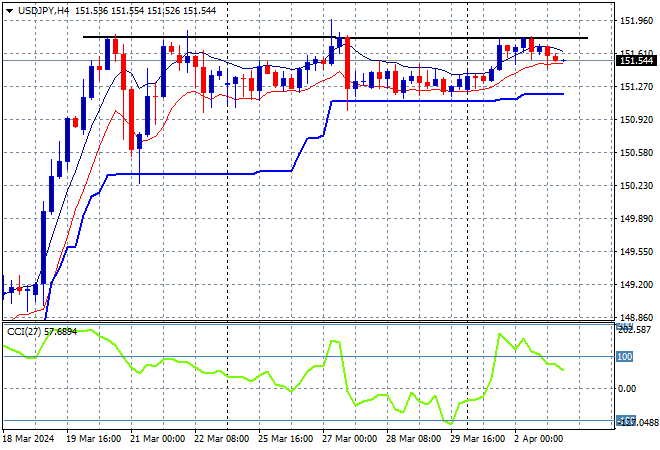Click the open price value 151.536

tap(91, 11)
